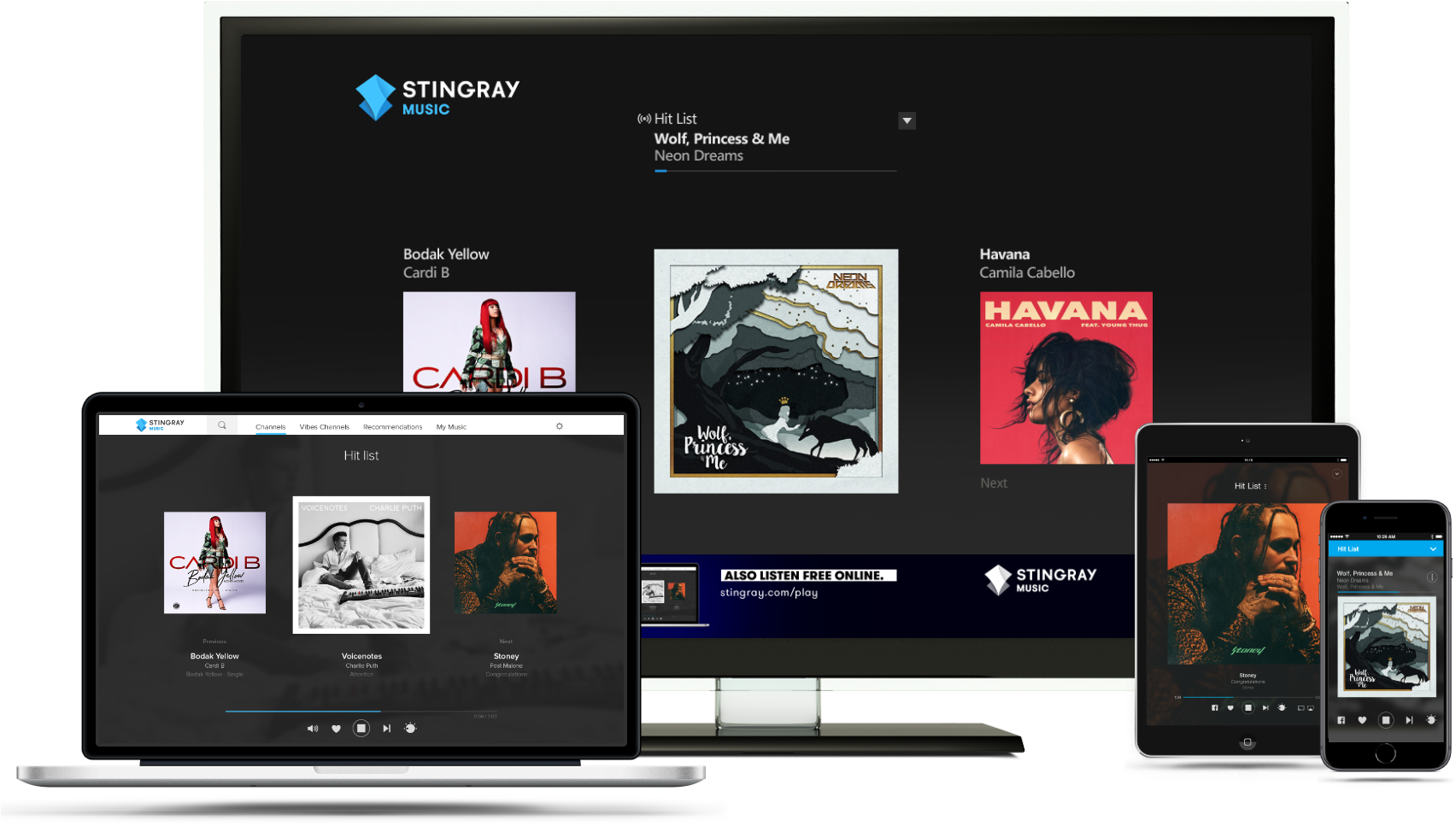Screen dimensions: 1456x826
Task: Tap the heart icon on the phone player
Action: pyautogui.click(x=1362, y=720)
